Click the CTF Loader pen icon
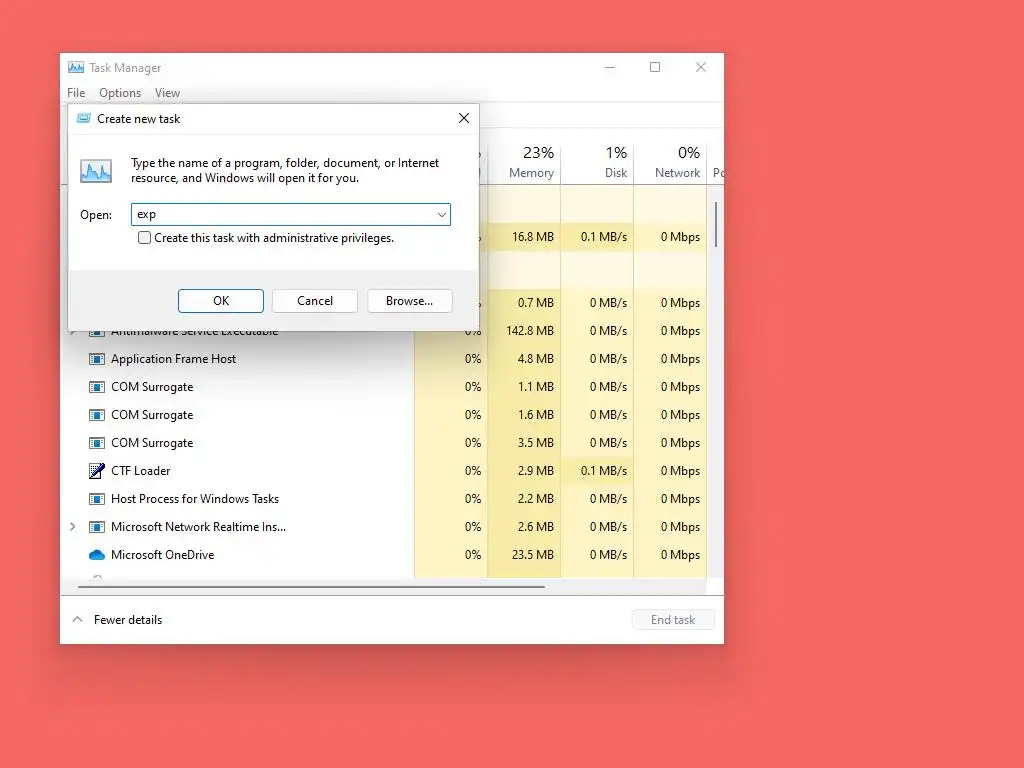The image size is (1024, 768). (97, 471)
